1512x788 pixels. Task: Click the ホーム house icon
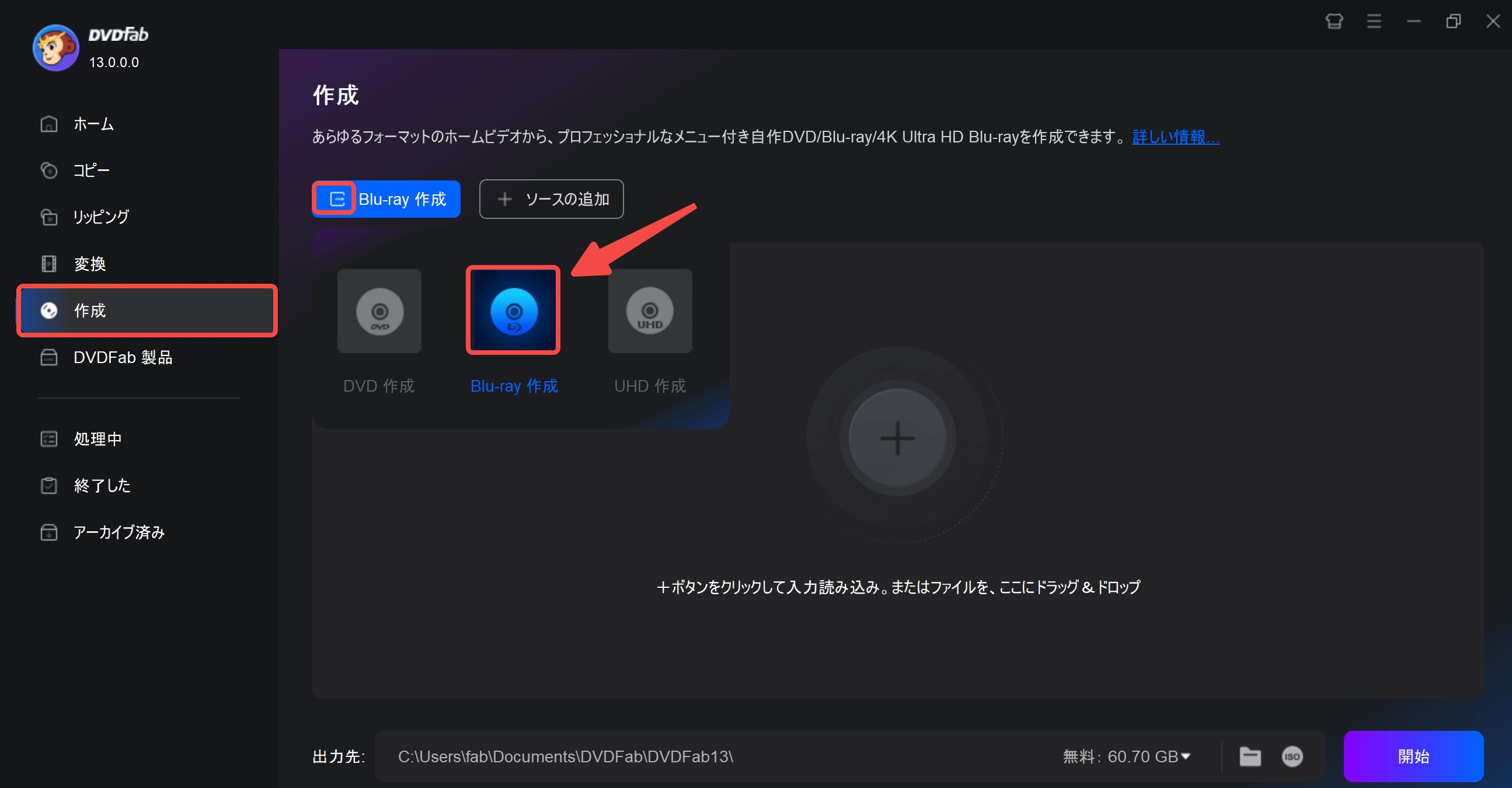click(48, 124)
